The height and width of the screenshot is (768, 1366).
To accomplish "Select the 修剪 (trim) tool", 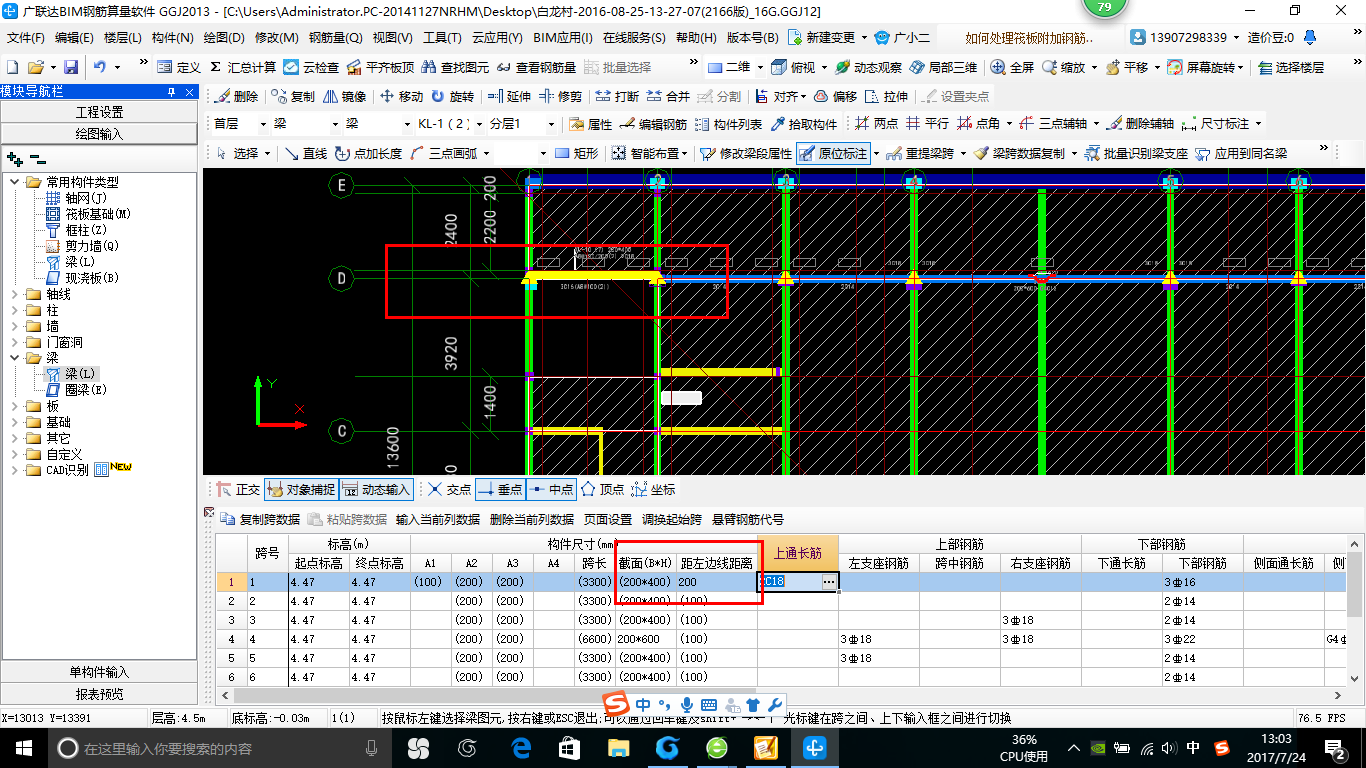I will tap(561, 97).
